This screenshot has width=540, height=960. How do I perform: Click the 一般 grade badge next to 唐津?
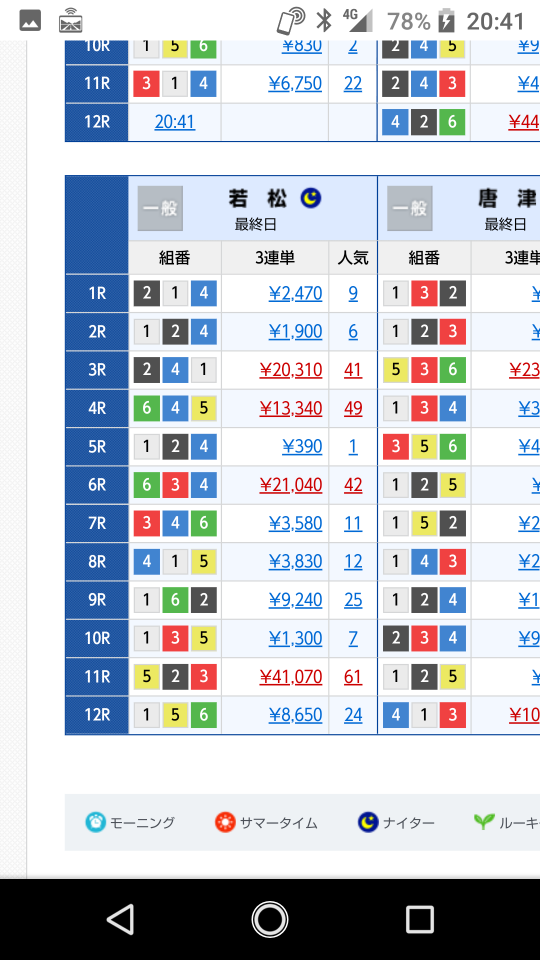click(410, 208)
